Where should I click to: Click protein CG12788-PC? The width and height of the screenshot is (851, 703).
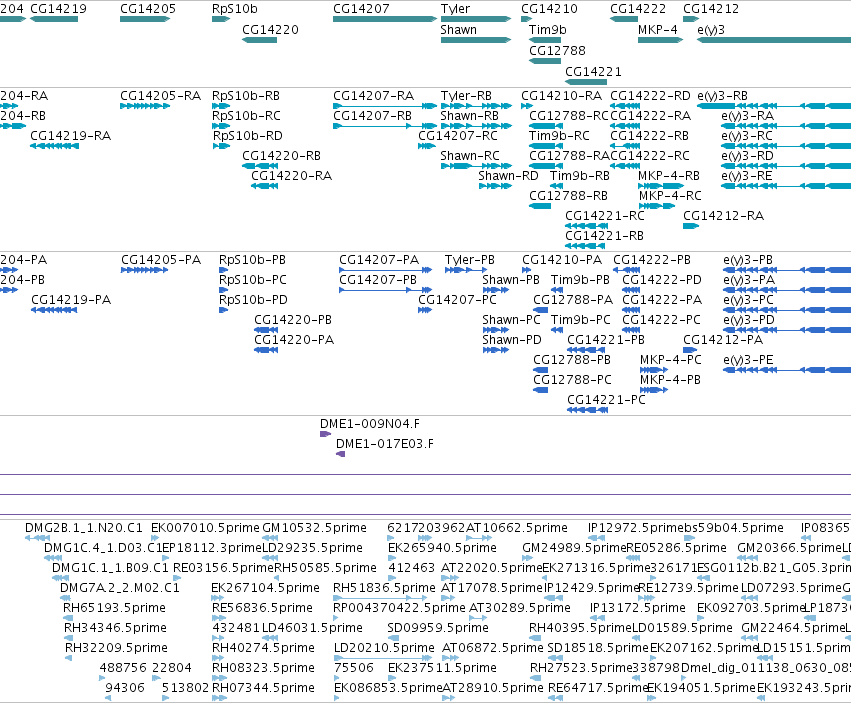pyautogui.click(x=572, y=380)
